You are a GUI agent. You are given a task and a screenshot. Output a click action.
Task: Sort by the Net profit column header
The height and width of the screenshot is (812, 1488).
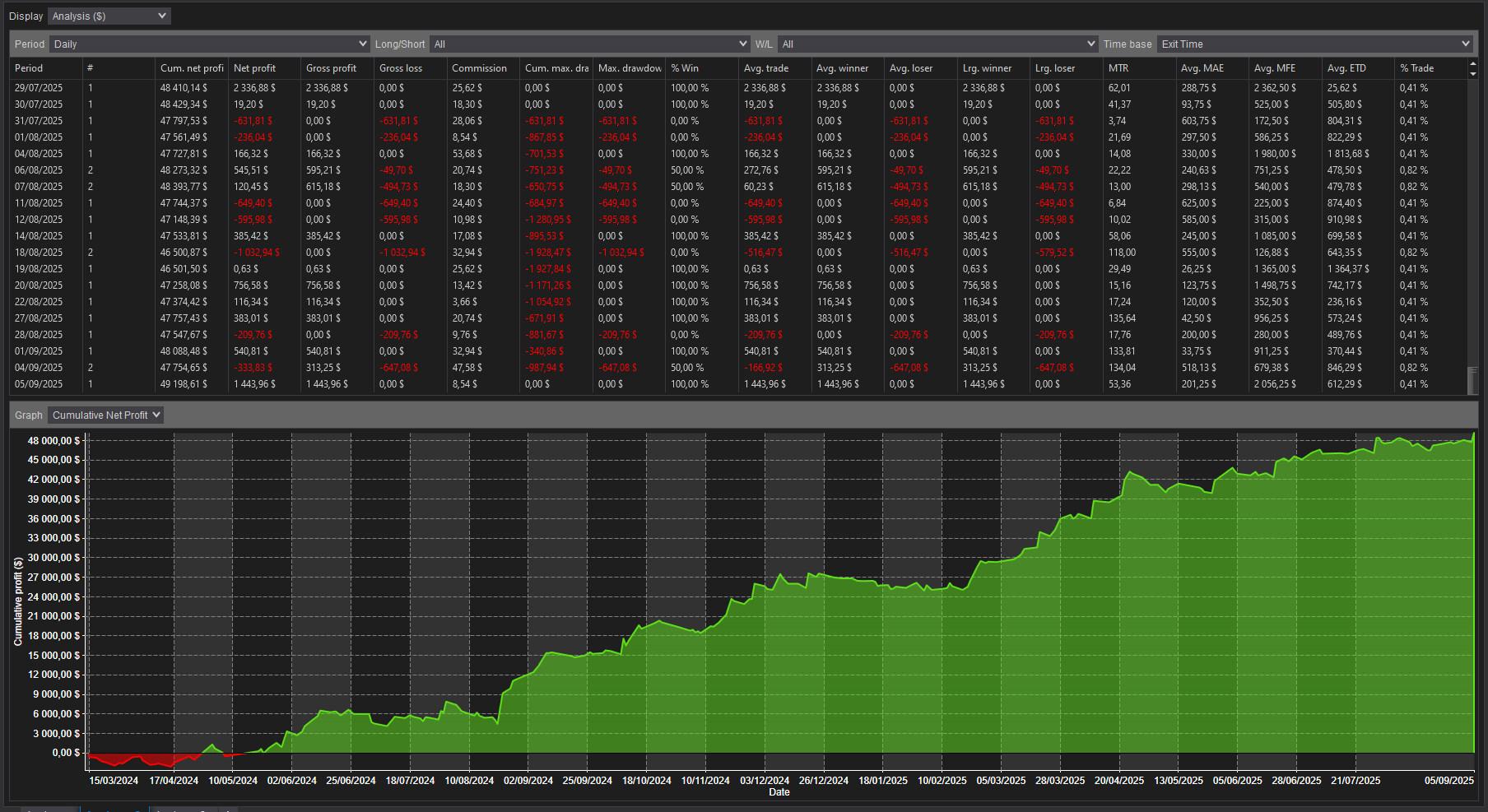pos(264,68)
